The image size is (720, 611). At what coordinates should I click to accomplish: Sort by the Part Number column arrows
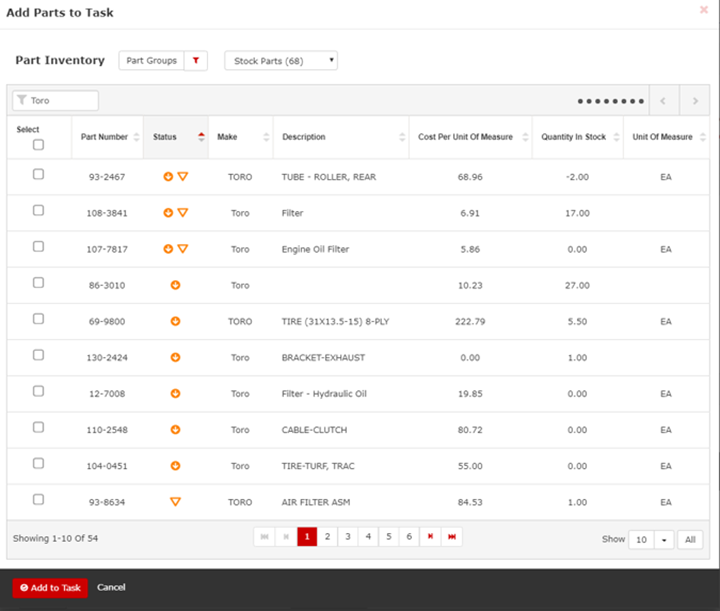coord(136,137)
